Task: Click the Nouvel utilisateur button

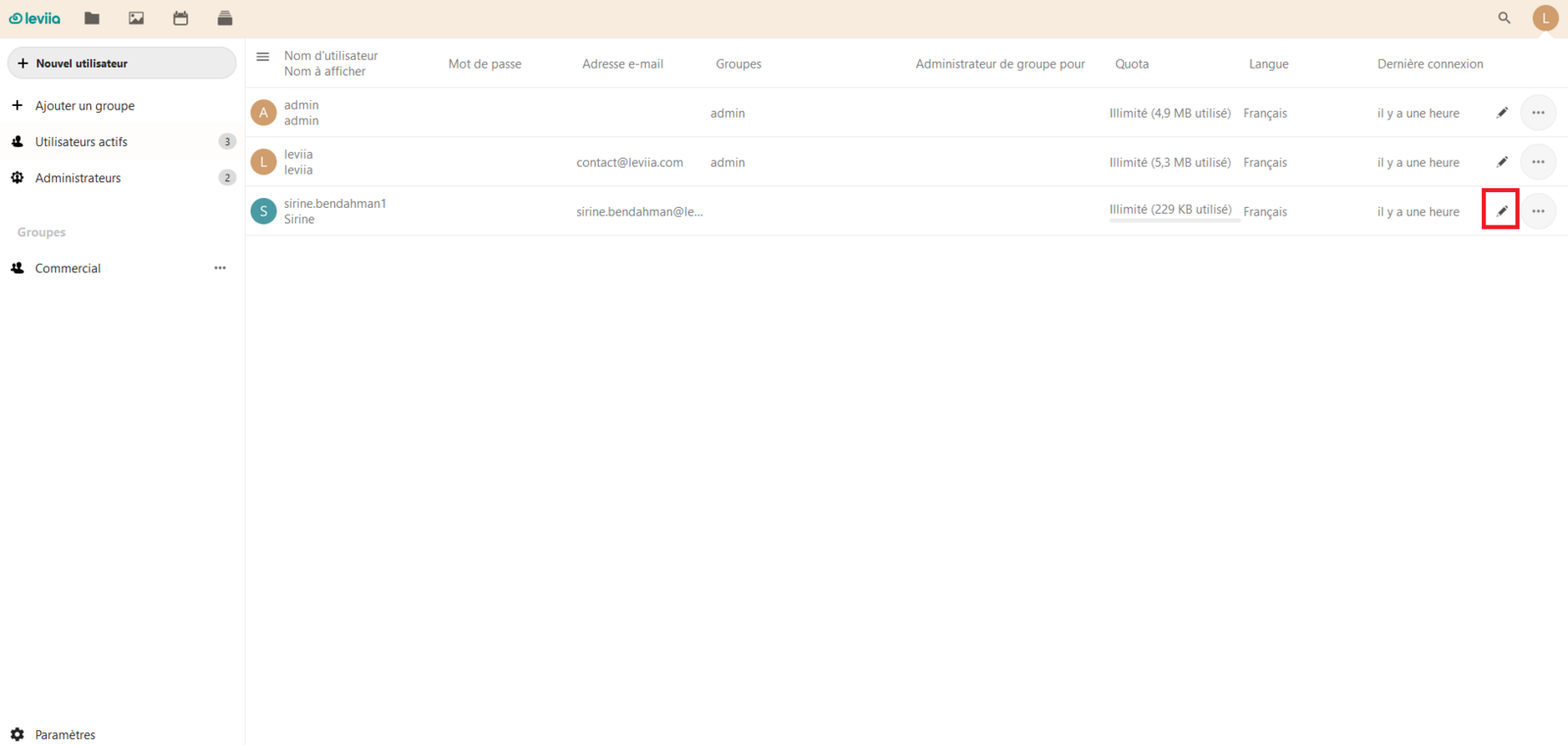Action: 122,63
